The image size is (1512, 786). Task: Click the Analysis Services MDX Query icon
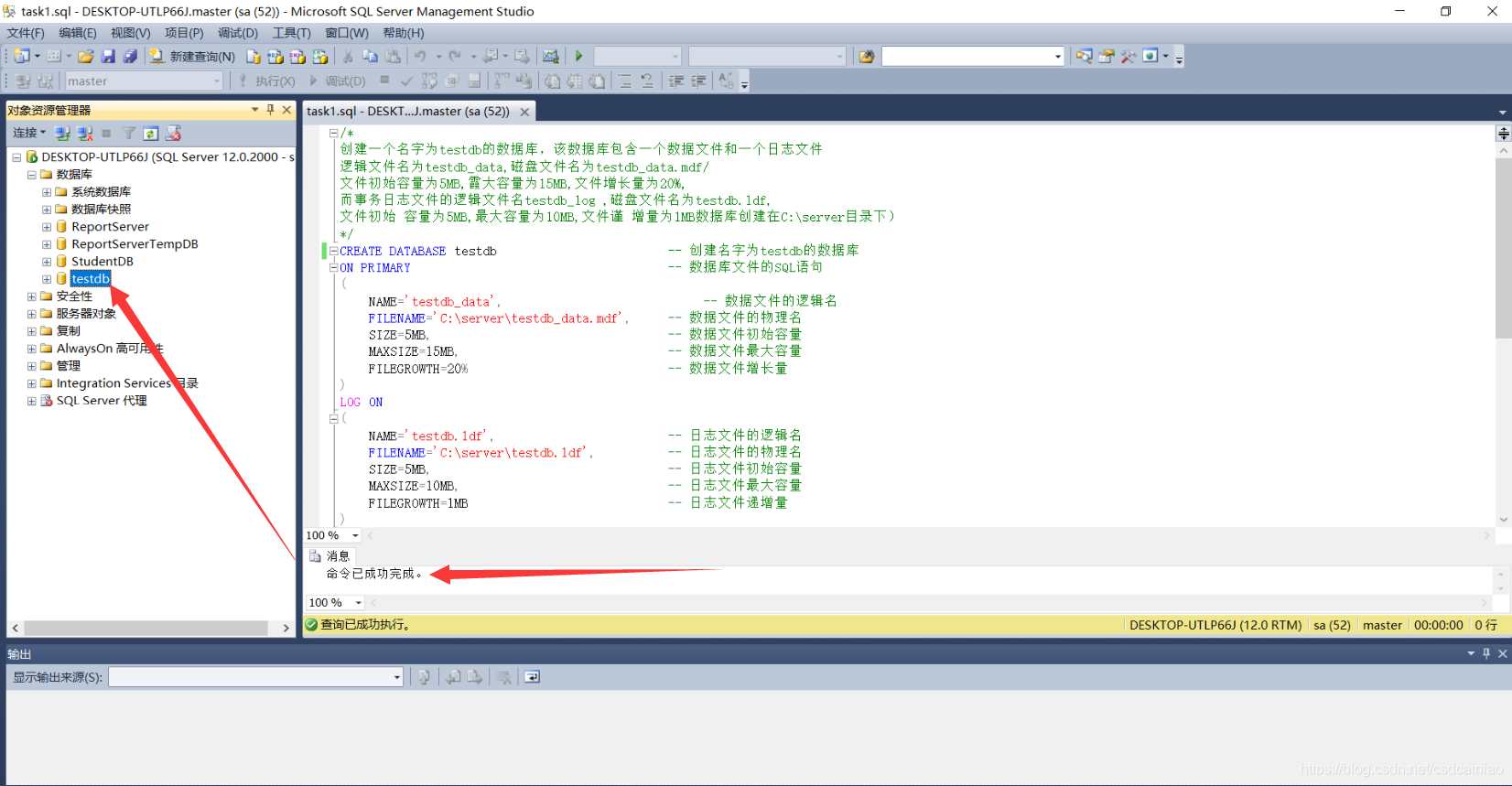coord(275,56)
